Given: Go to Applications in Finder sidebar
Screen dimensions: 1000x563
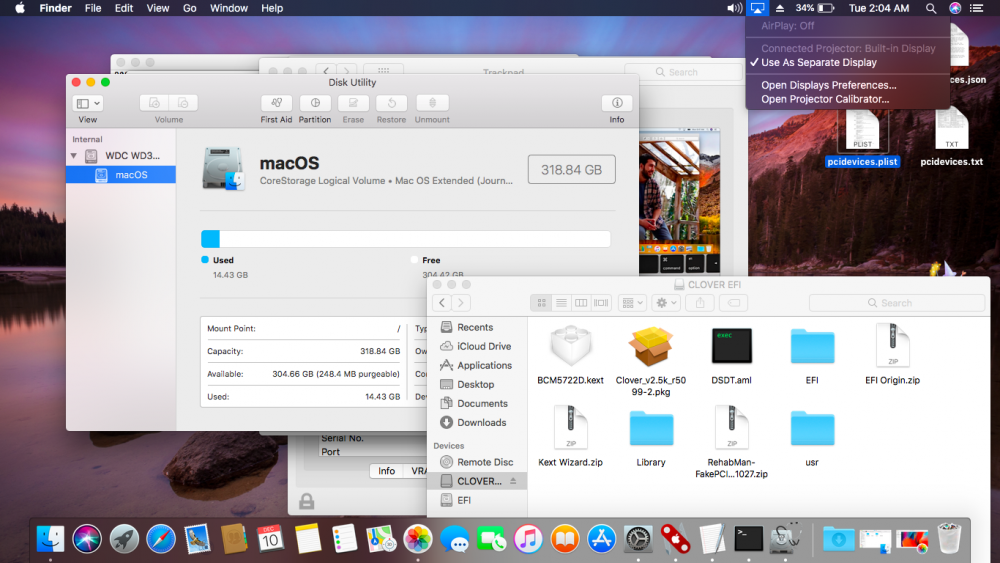Looking at the screenshot, I should [x=484, y=365].
